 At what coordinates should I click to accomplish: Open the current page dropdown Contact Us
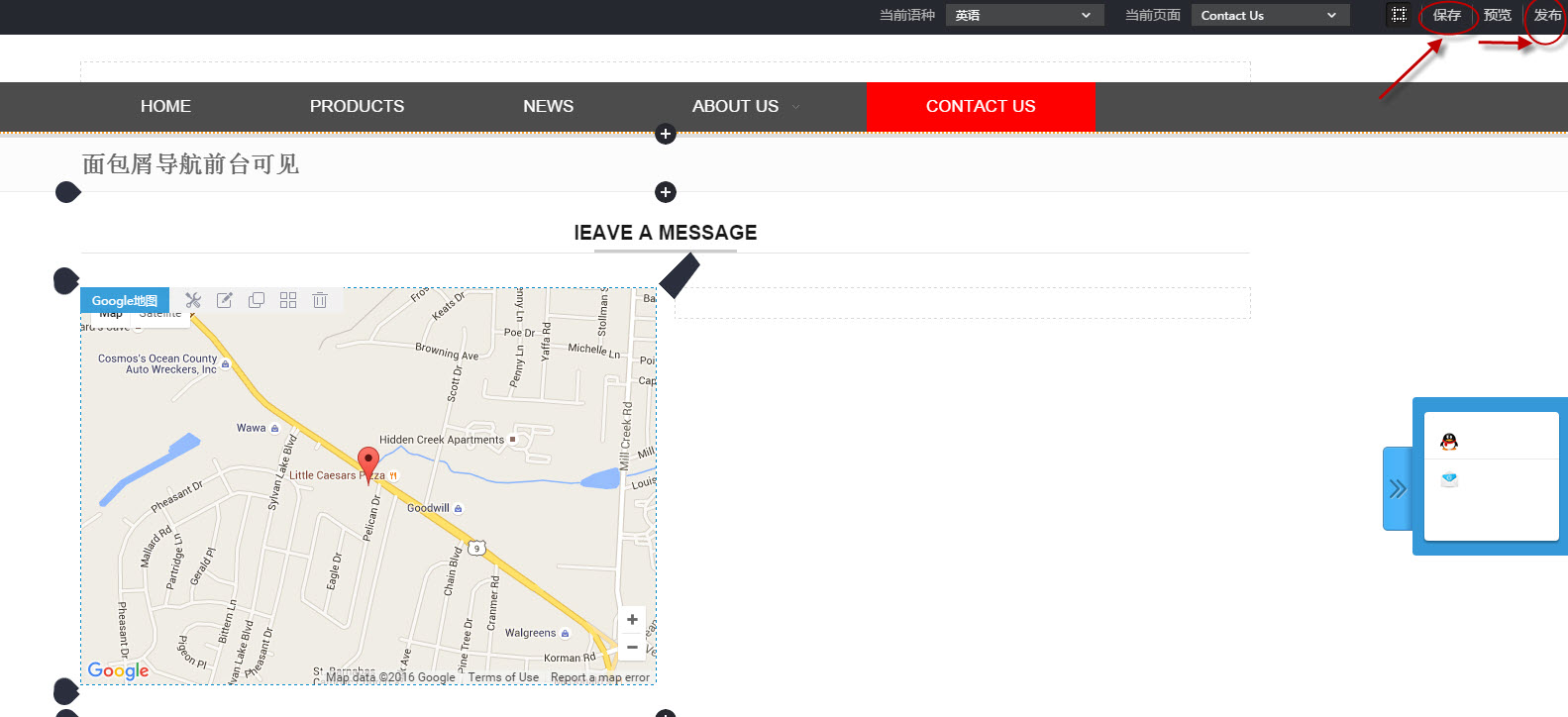click(1270, 15)
